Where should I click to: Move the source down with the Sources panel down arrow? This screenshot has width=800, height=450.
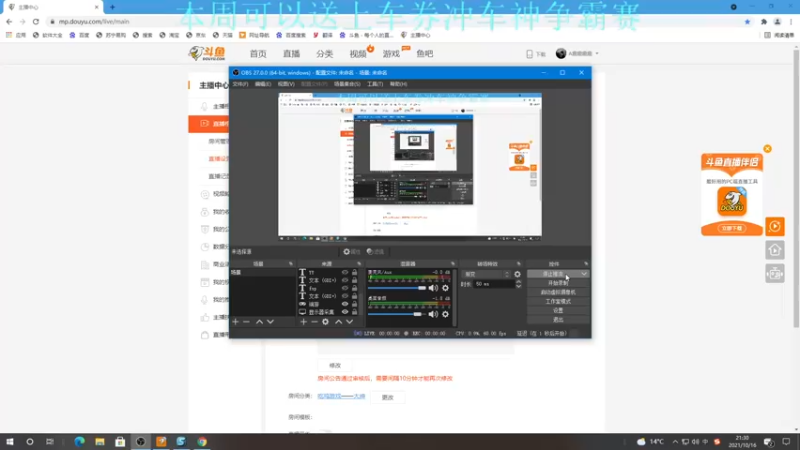(x=349, y=322)
